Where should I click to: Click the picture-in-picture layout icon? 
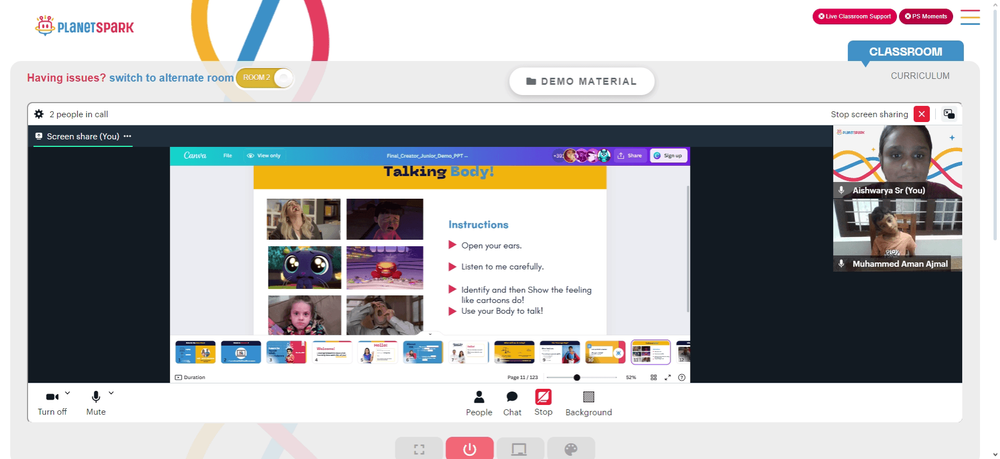pyautogui.click(x=949, y=114)
